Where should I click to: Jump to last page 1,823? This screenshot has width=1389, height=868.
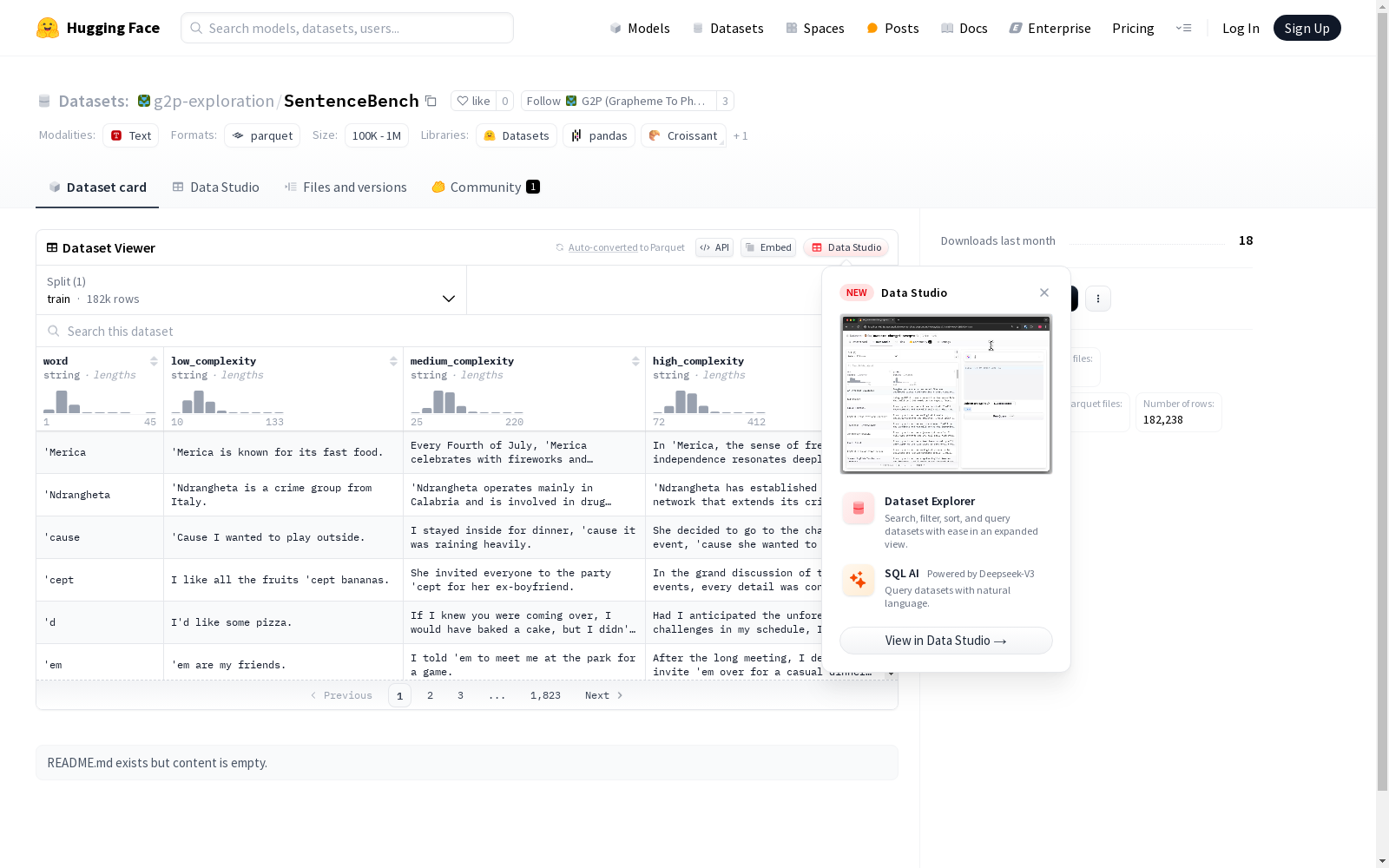[545, 695]
